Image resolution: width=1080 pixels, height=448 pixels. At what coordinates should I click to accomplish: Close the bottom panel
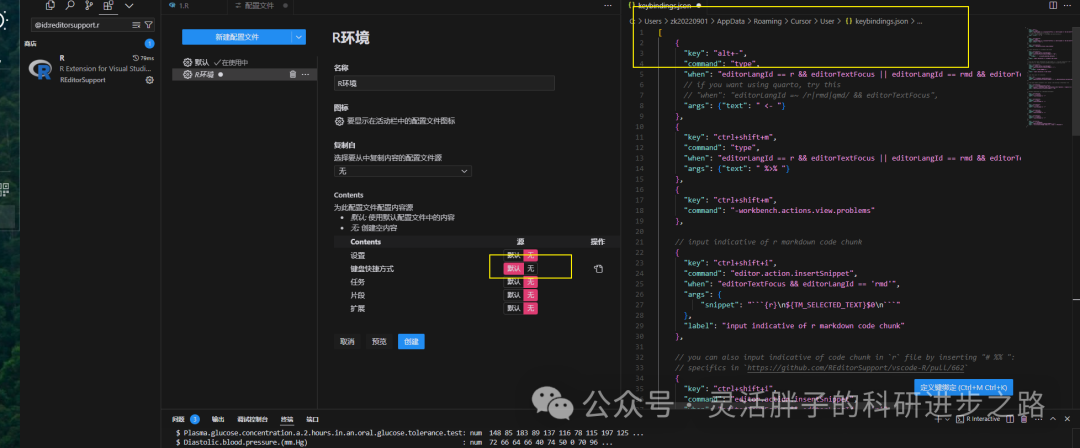[1068, 419]
